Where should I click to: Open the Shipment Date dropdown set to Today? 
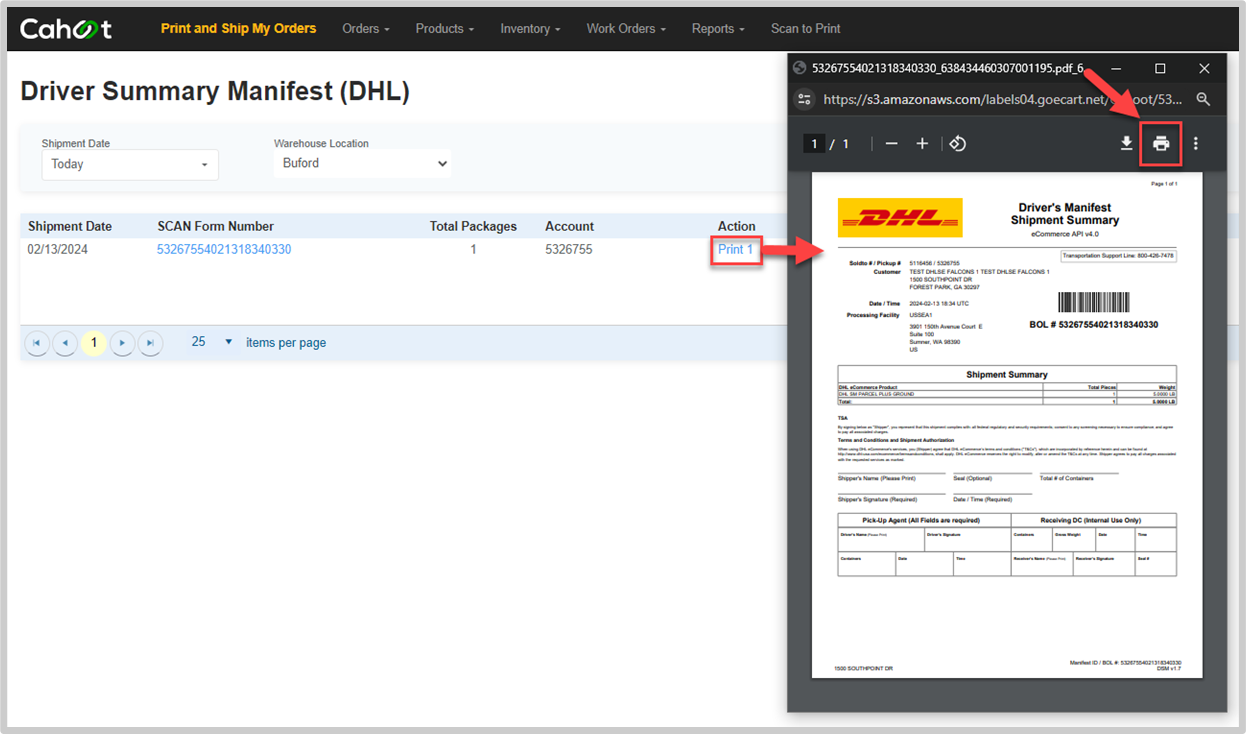[x=130, y=164]
